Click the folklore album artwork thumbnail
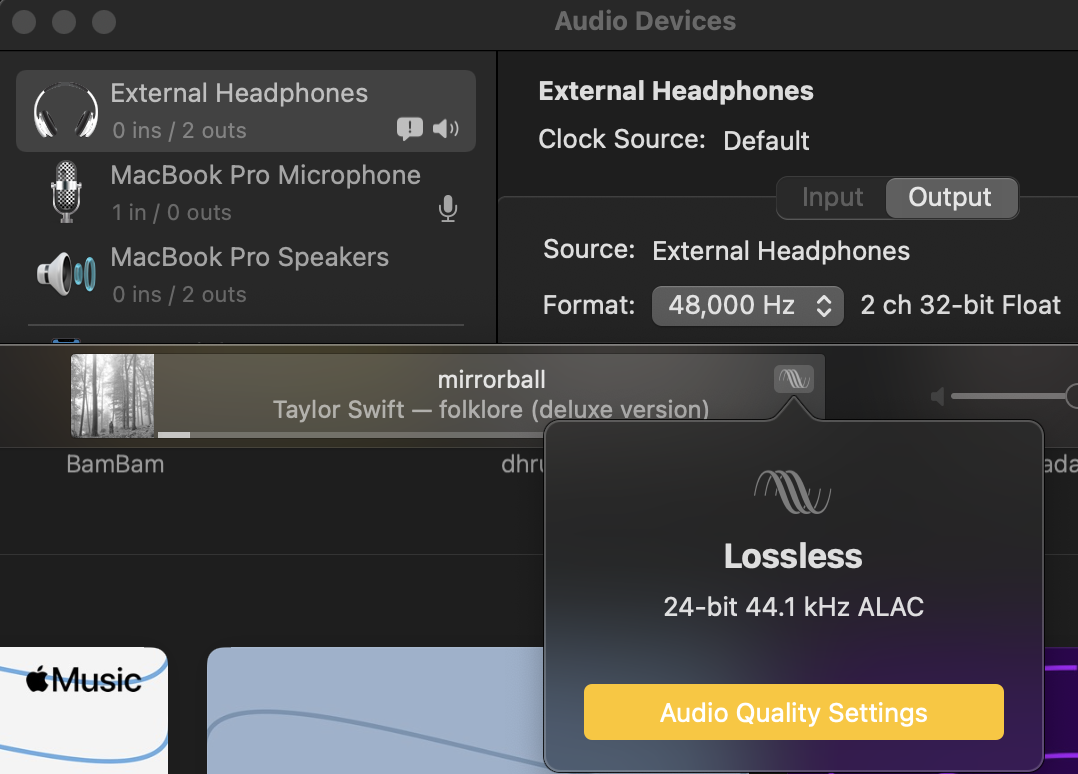The image size is (1078, 774). pyautogui.click(x=113, y=395)
